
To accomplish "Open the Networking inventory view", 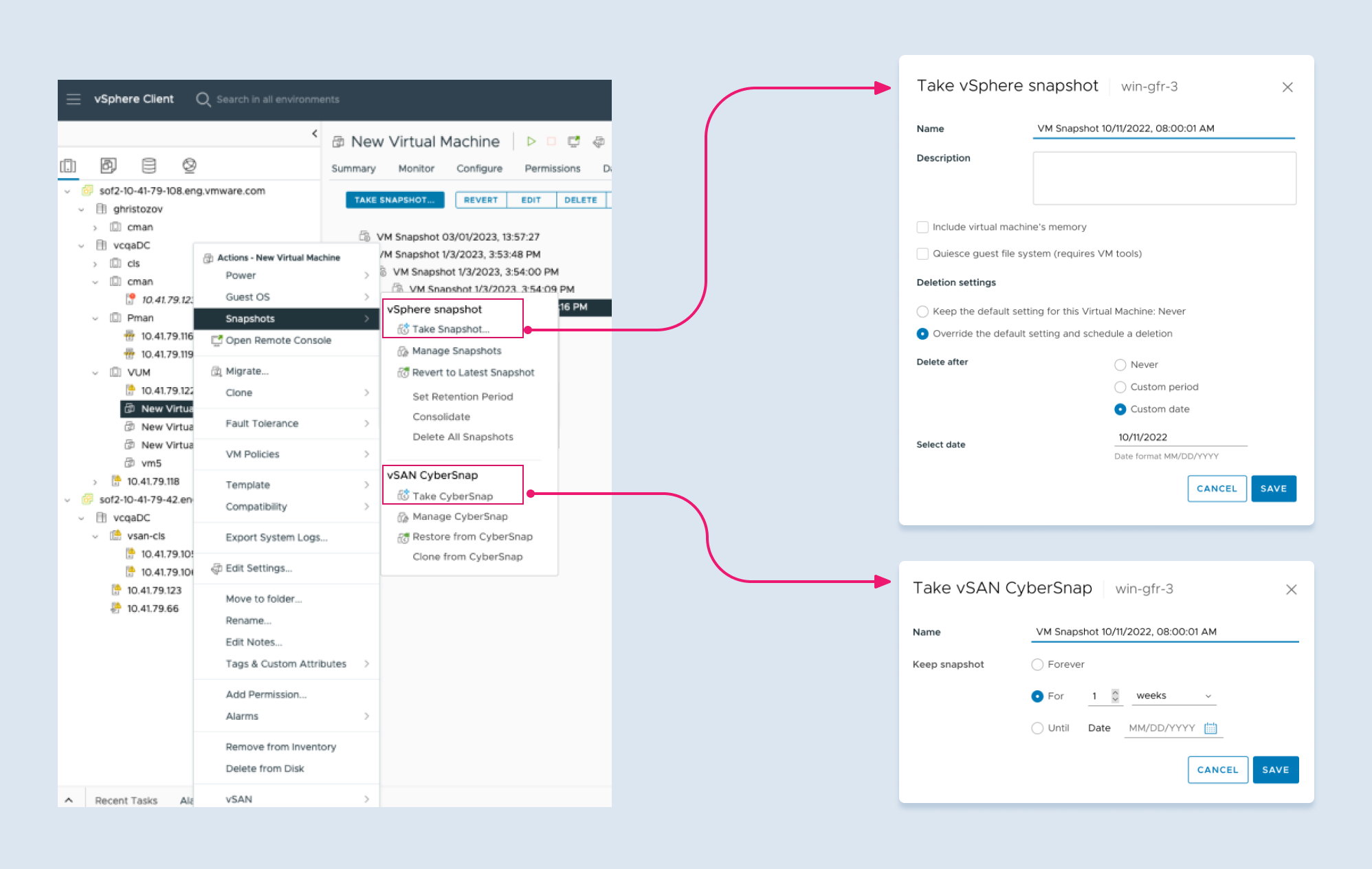I will pos(190,165).
